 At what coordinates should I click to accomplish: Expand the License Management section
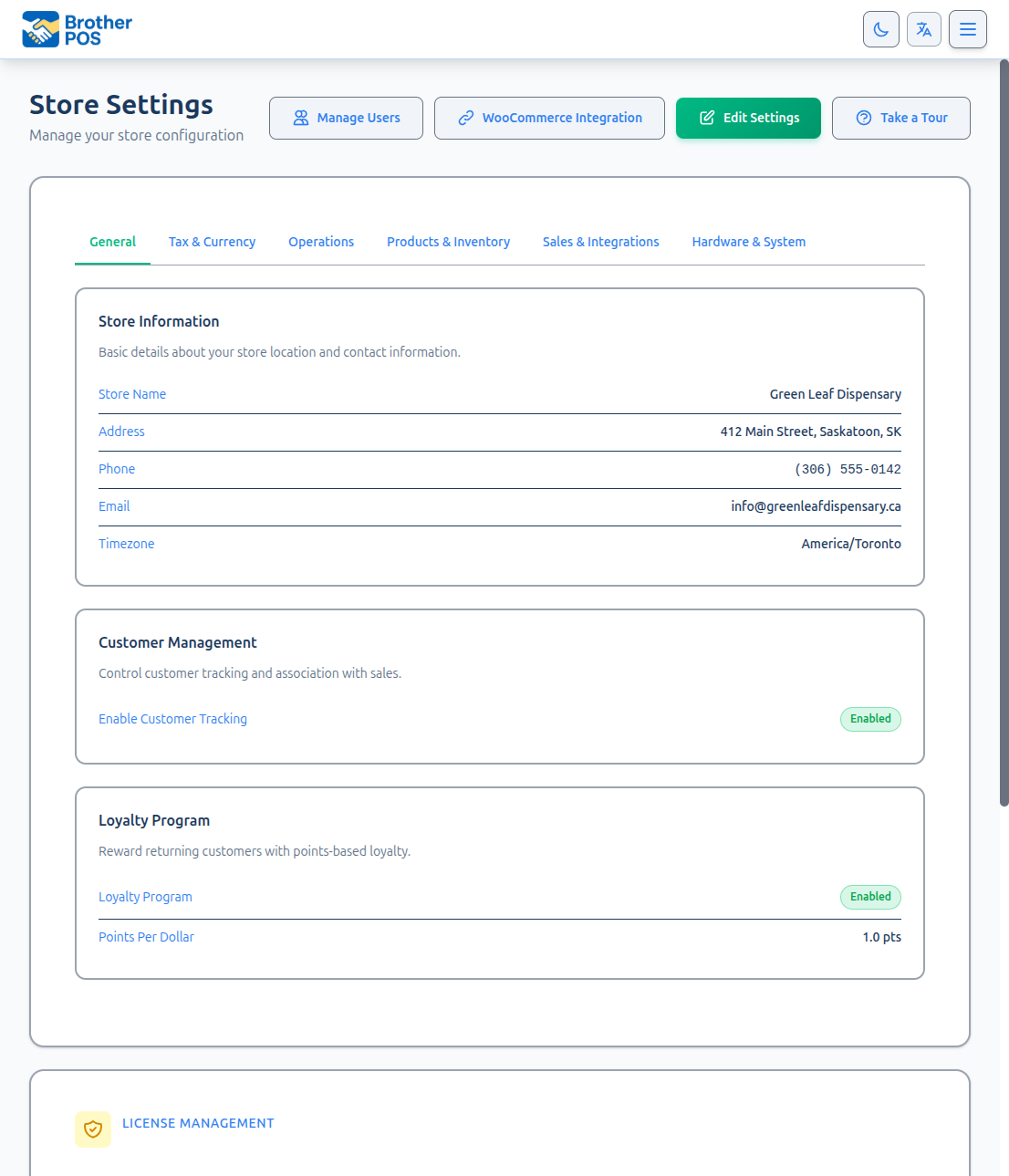pyautogui.click(x=198, y=1123)
